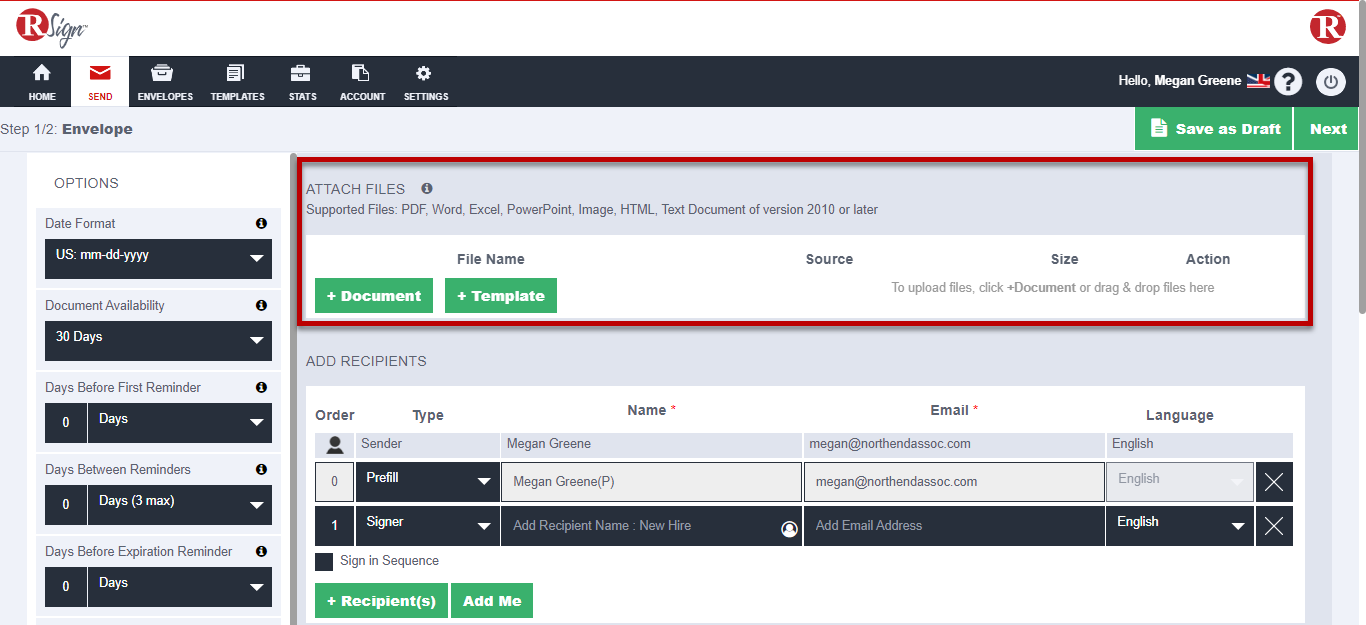Open the Signer type dropdown
Viewport: 1366px width, 625px height.
[427, 526]
